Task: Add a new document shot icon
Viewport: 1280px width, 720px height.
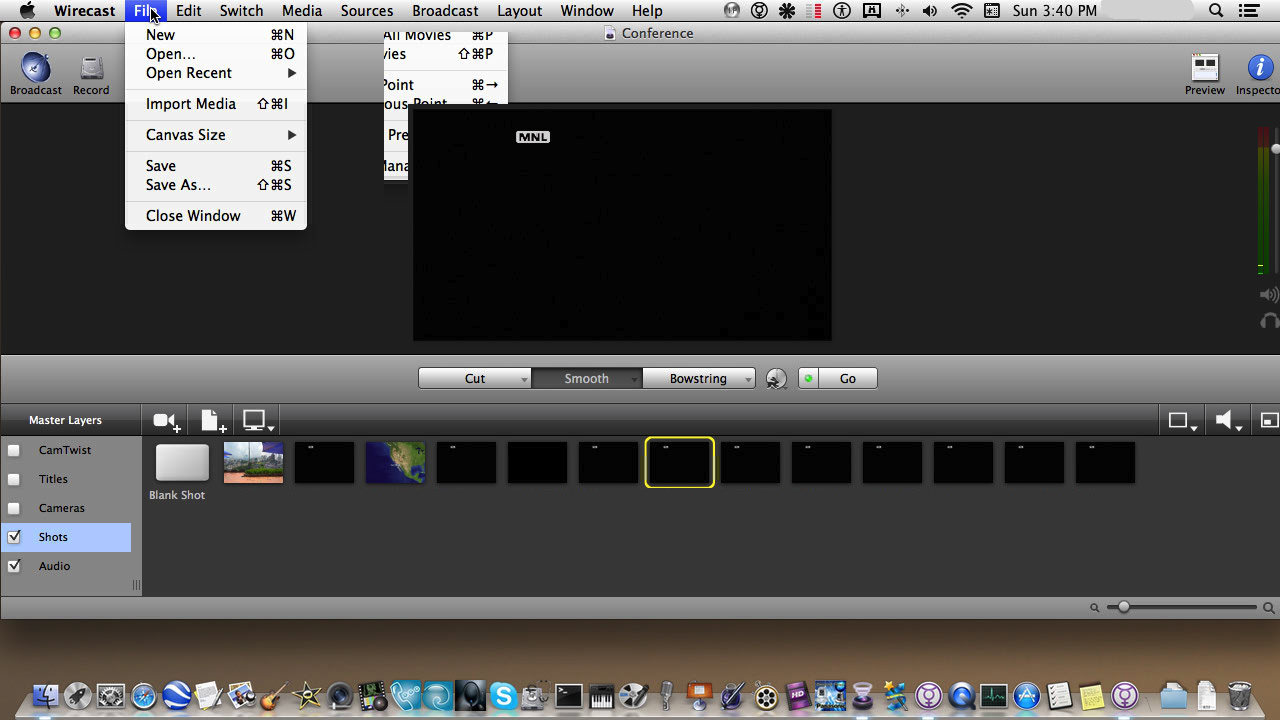Action: pos(212,421)
